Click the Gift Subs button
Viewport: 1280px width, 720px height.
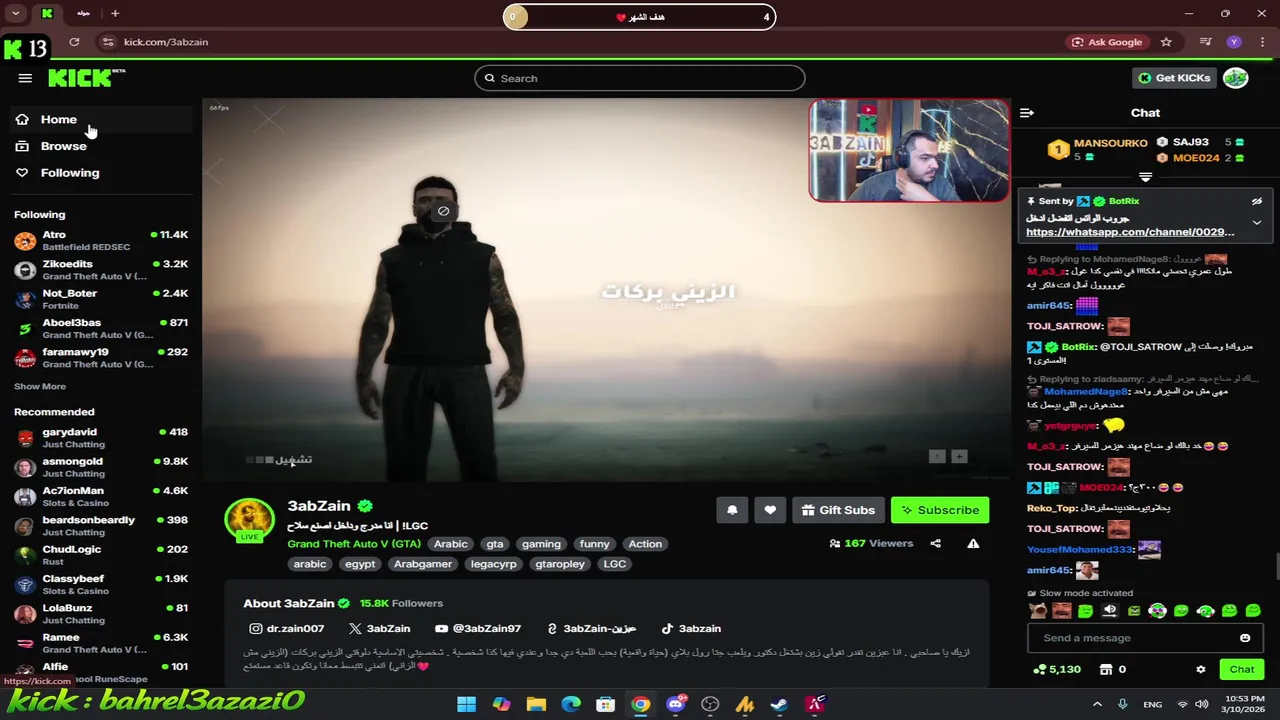(838, 510)
